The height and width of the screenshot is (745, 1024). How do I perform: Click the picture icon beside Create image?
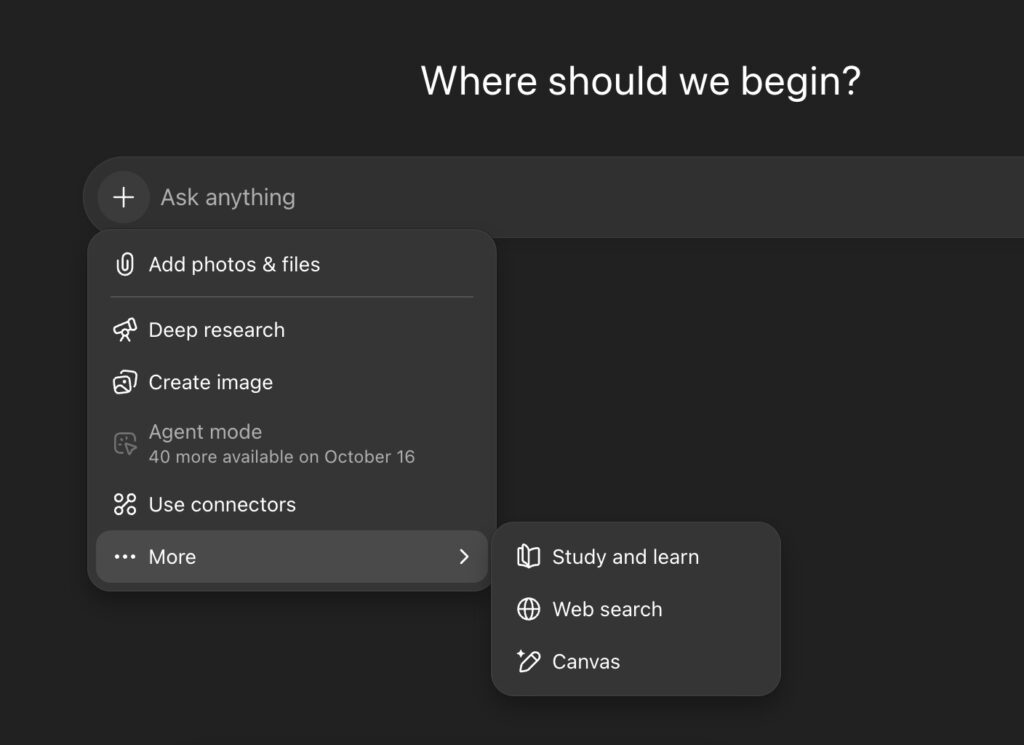pyautogui.click(x=125, y=382)
